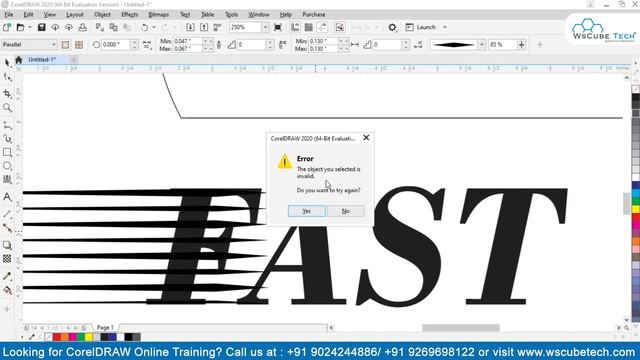640x360 pixels.
Task: Pick the red swatch in the document palette
Action: point(57,337)
